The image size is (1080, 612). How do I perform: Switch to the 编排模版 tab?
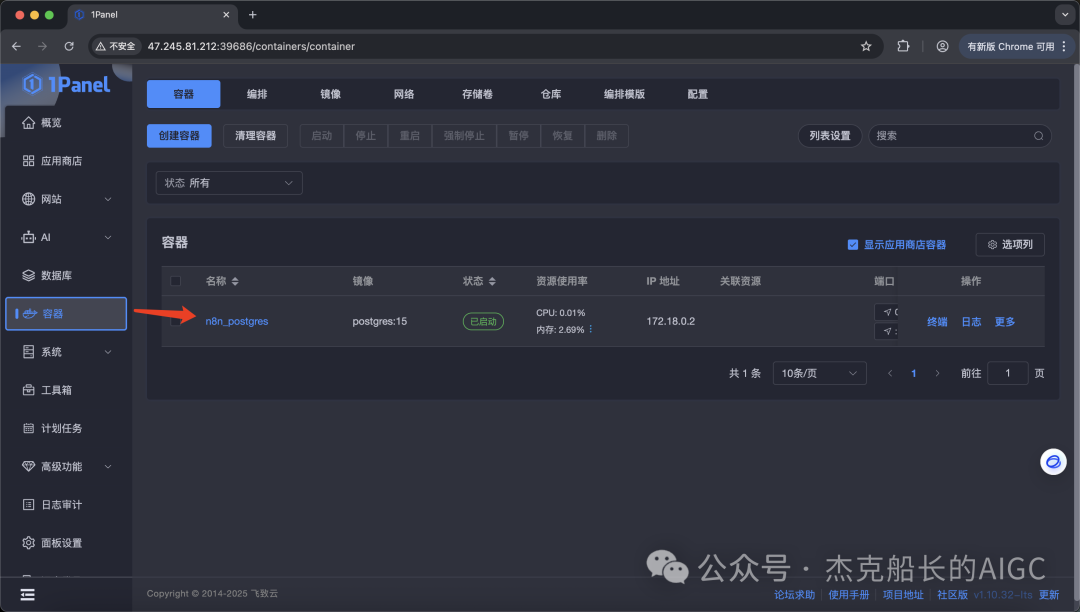[624, 94]
